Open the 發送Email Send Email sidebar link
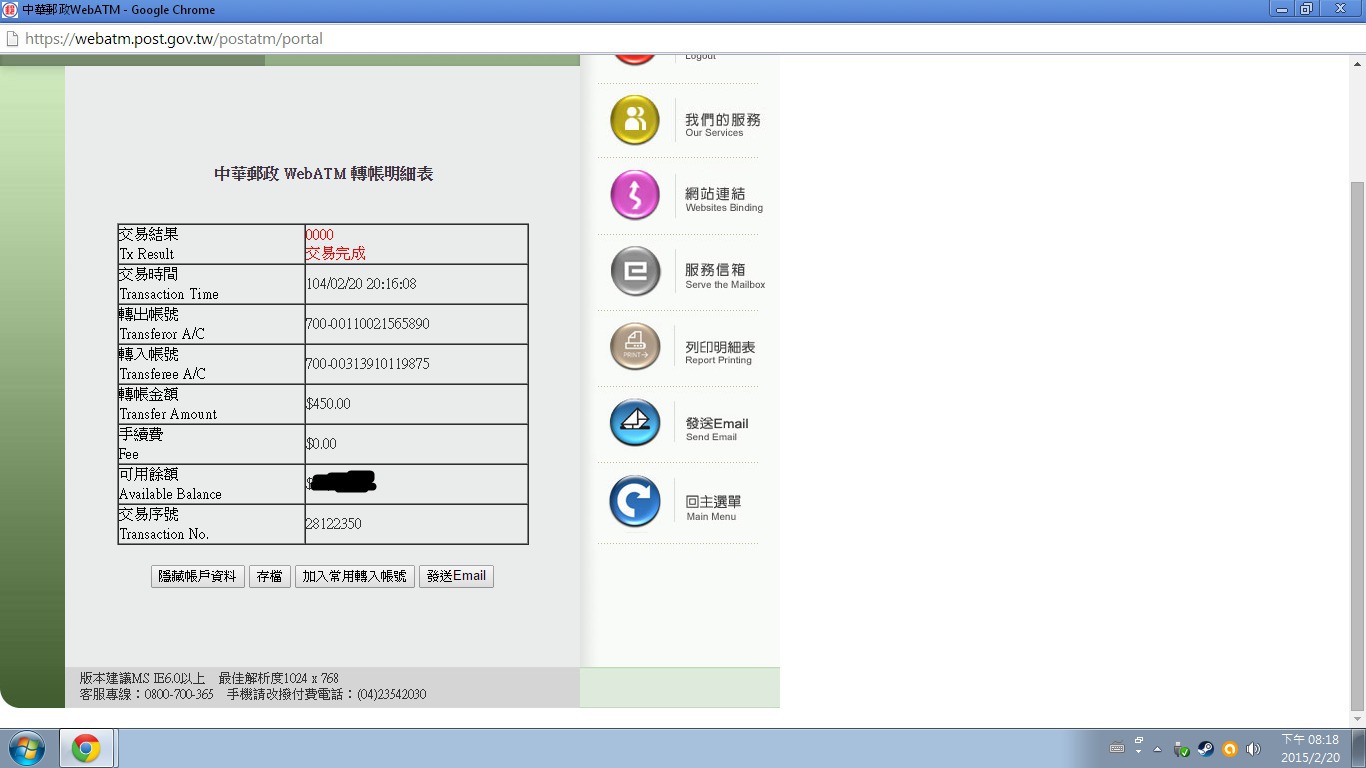 [x=716, y=429]
